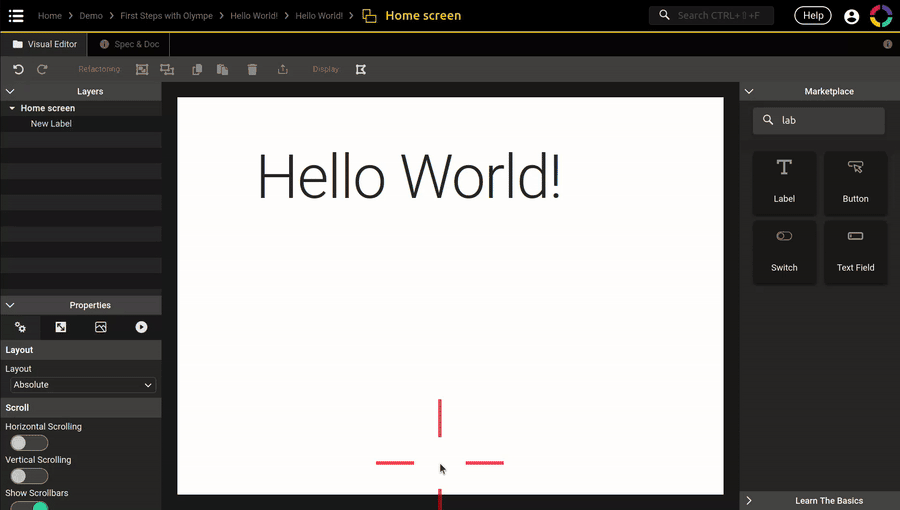Open the hamburger main menu
Viewport: 900px width, 510px height.
[x=16, y=16]
